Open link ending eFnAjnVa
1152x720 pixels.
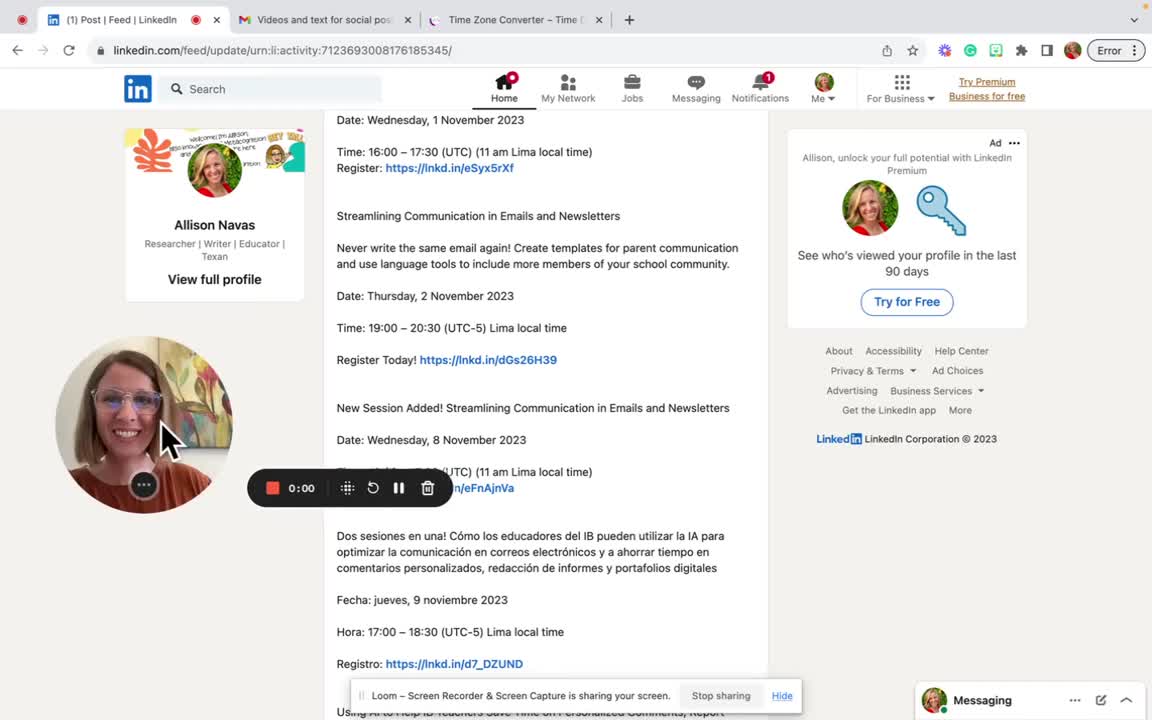pyautogui.click(x=483, y=488)
